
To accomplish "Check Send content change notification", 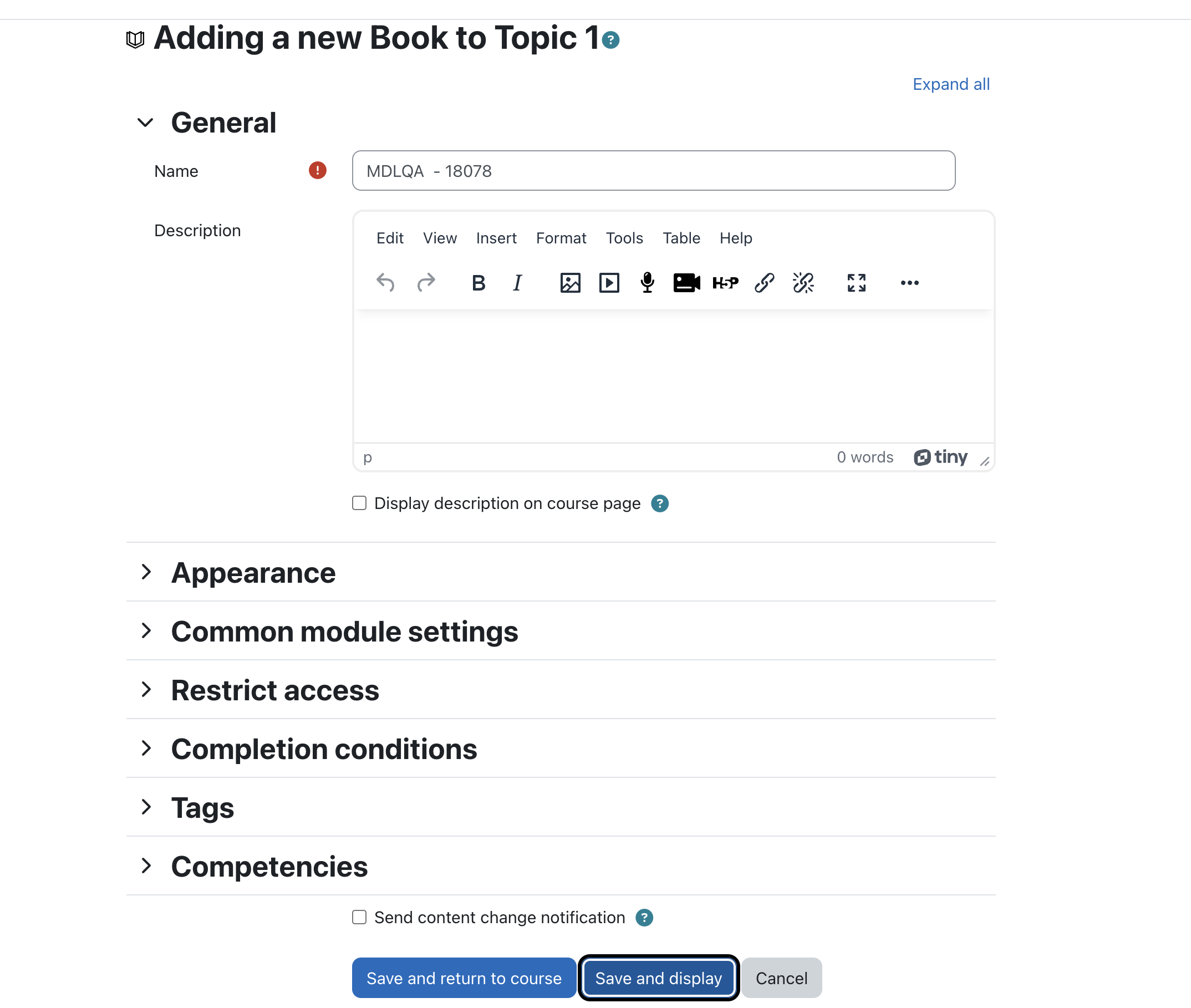I will [x=359, y=917].
